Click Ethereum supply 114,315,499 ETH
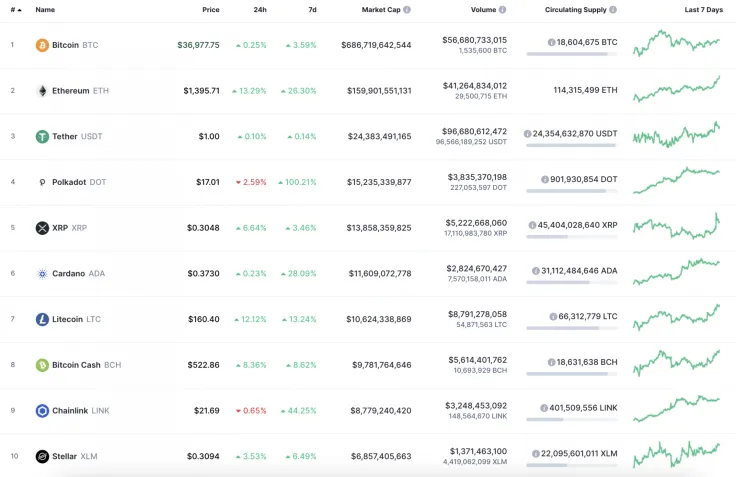Screen dimensions: 736x477 [x=585, y=90]
